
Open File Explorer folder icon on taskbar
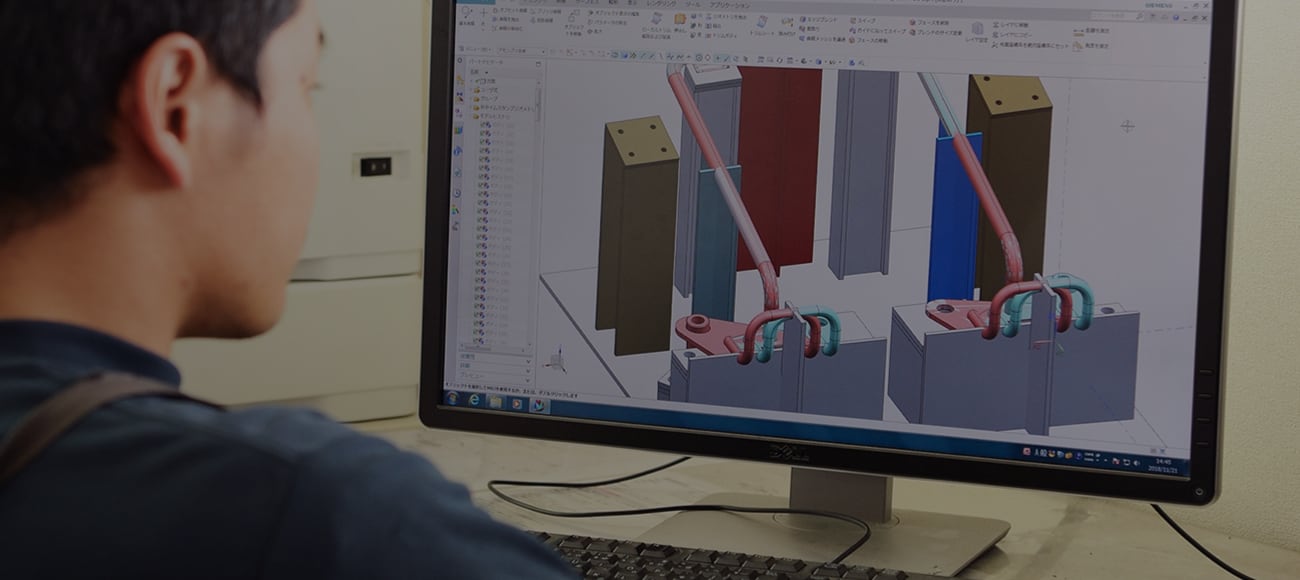click(494, 402)
